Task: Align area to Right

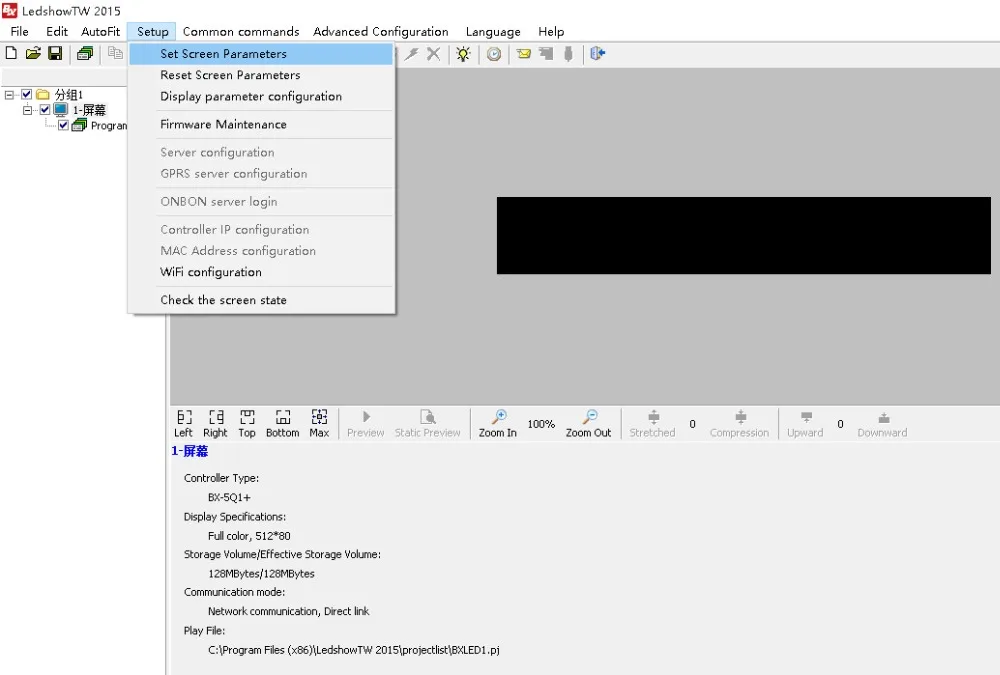Action: [x=216, y=424]
